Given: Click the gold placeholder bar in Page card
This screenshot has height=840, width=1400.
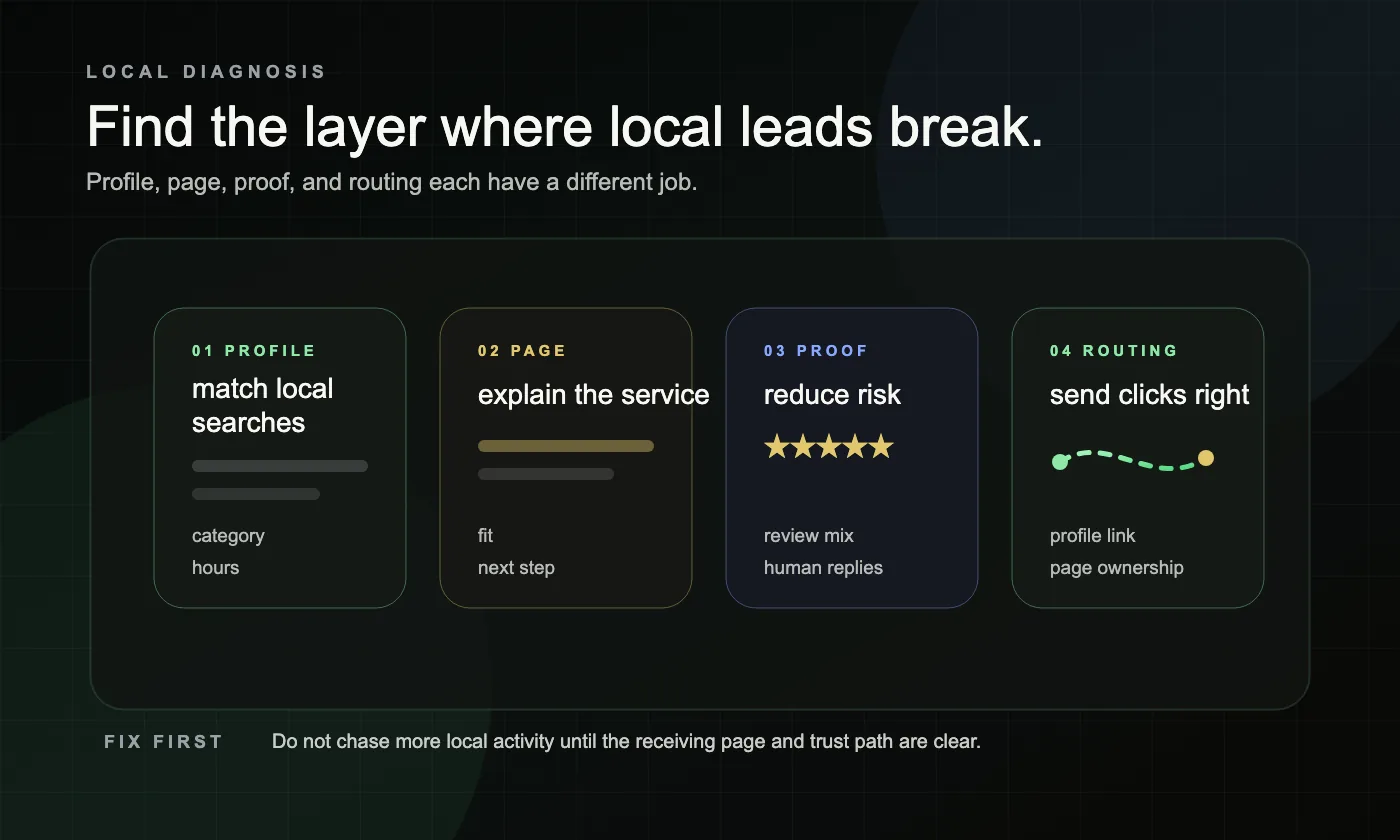Looking at the screenshot, I should (566, 446).
